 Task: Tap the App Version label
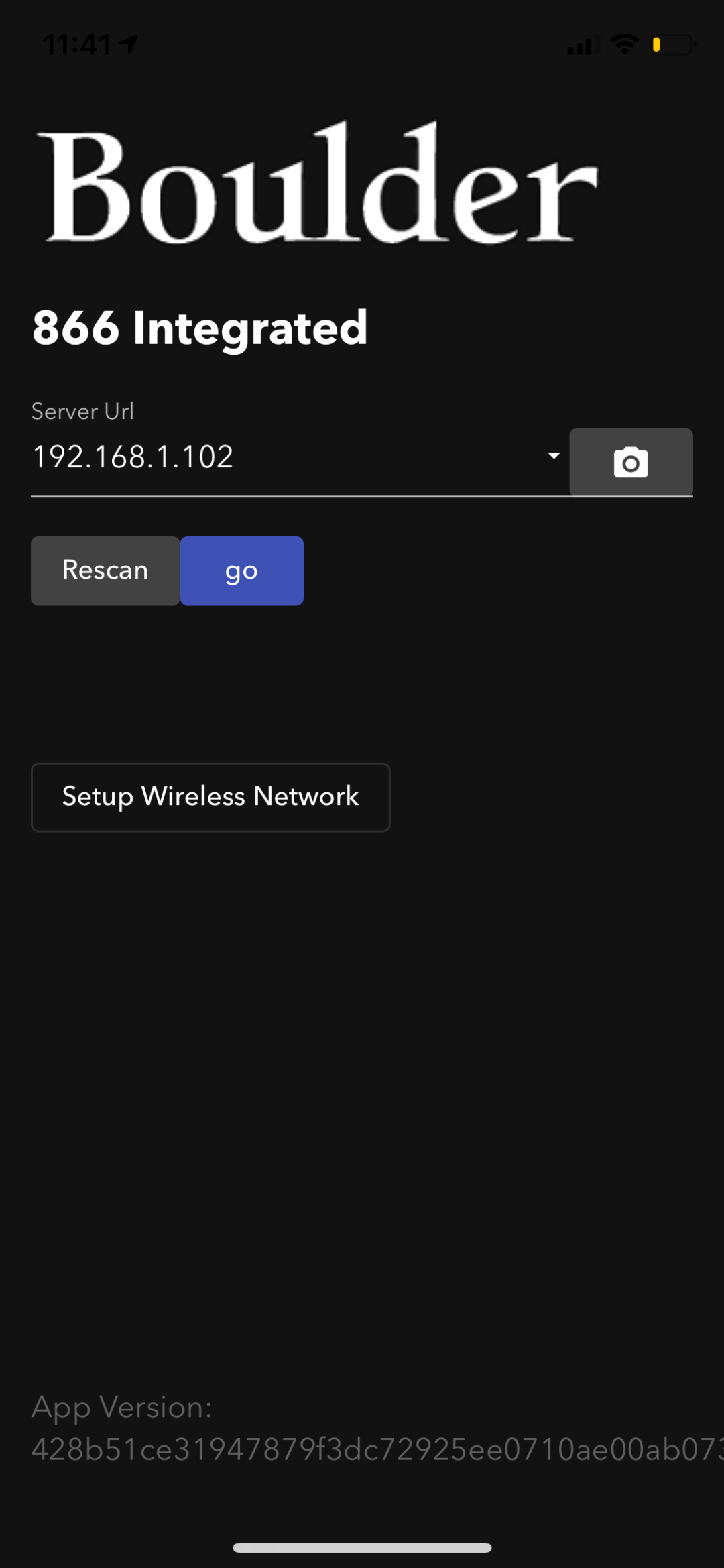pos(122,1407)
